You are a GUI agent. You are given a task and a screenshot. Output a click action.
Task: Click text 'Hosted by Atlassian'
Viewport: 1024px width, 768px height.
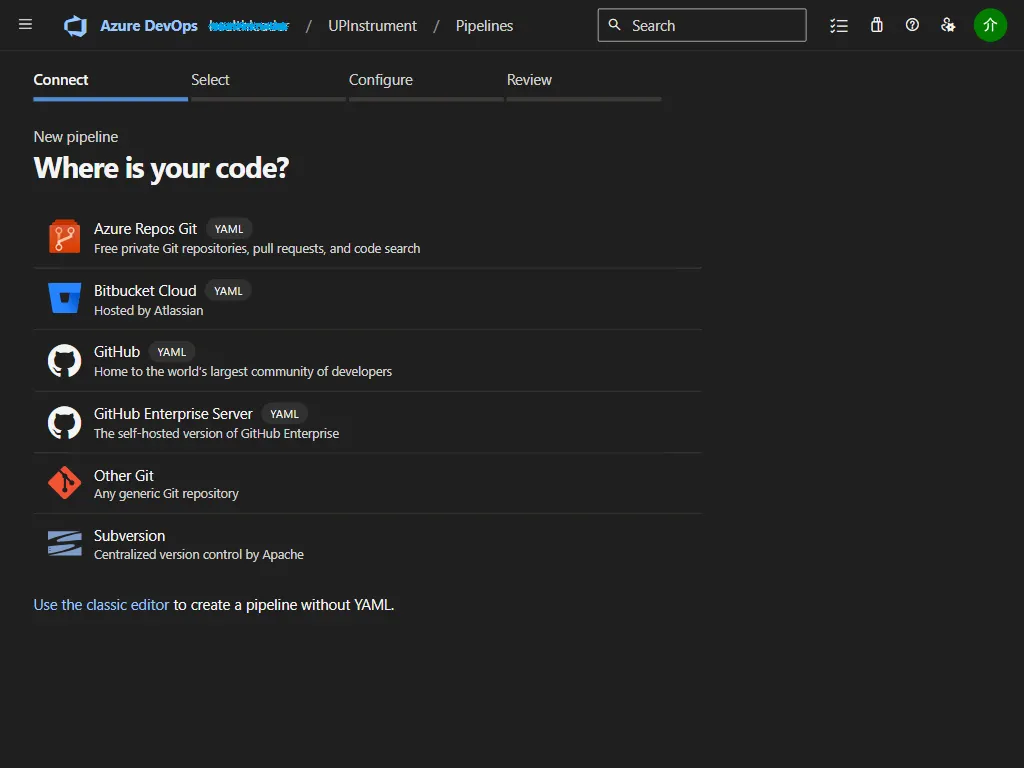click(x=148, y=311)
